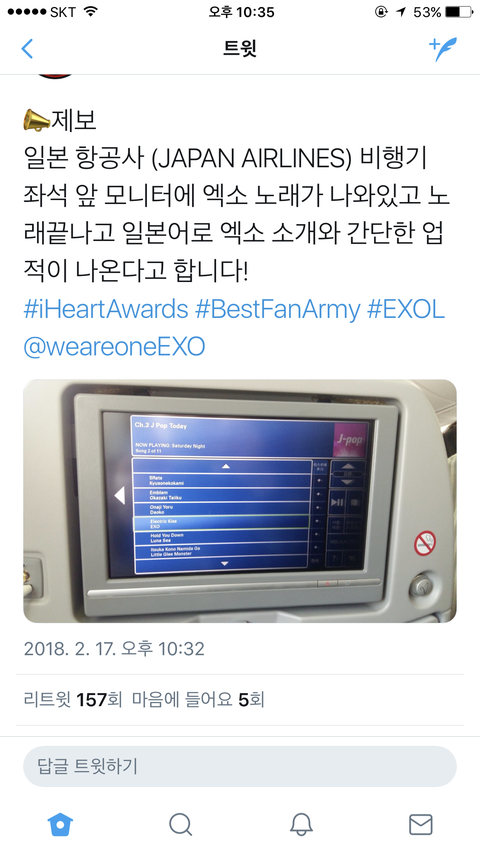This screenshot has width=480, height=853.
Task: Focus the 답글 트윗하기 reply field
Action: pos(239,766)
